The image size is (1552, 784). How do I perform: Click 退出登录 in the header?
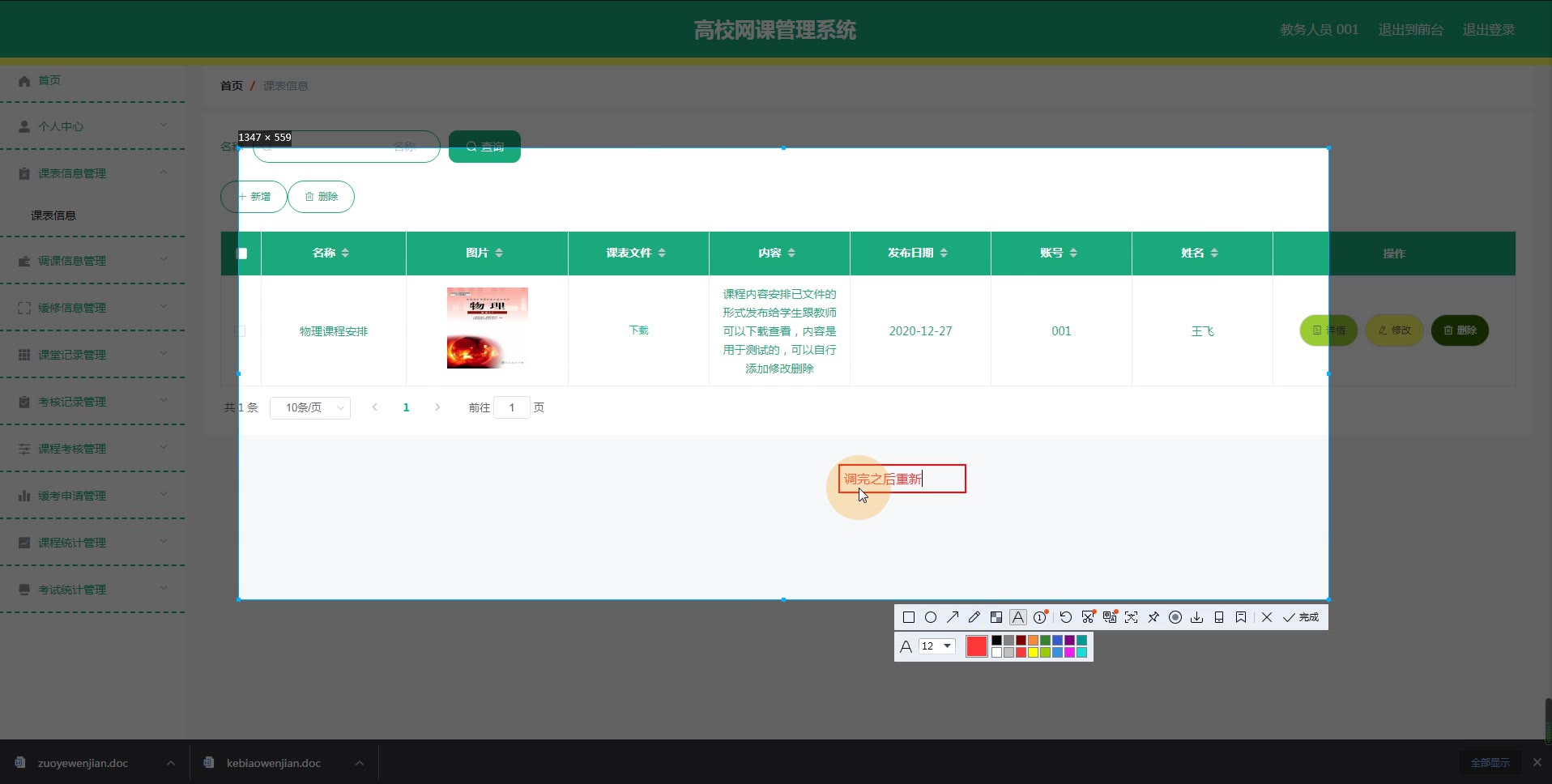pos(1488,30)
